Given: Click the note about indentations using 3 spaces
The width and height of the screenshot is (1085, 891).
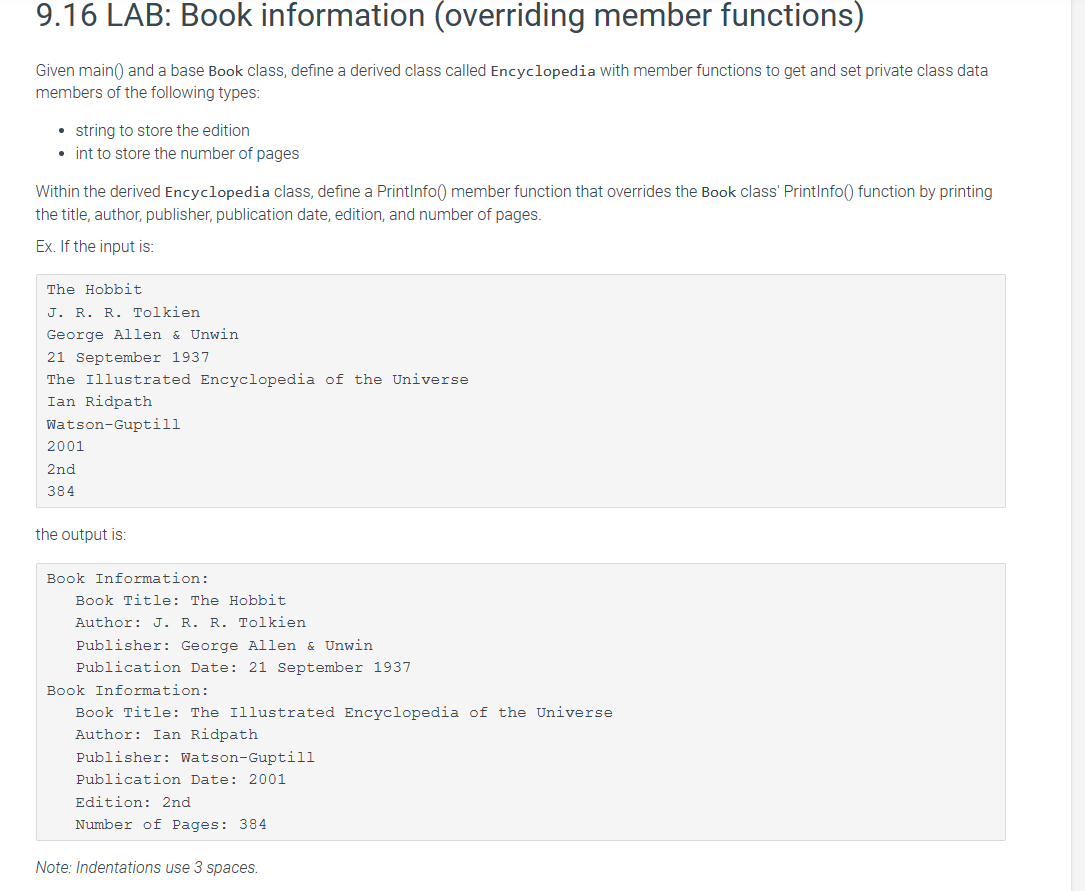Looking at the screenshot, I should pyautogui.click(x=146, y=867).
